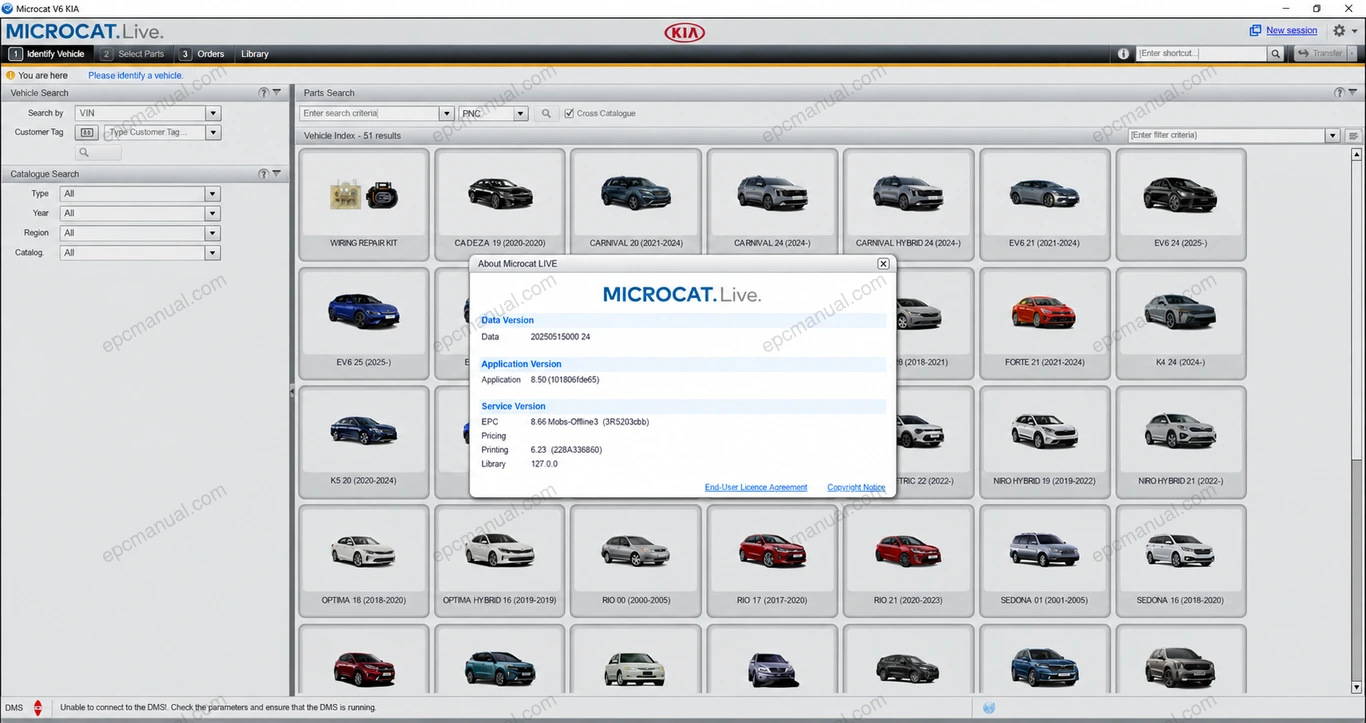Open the Search by VIN dropdown

pos(213,114)
